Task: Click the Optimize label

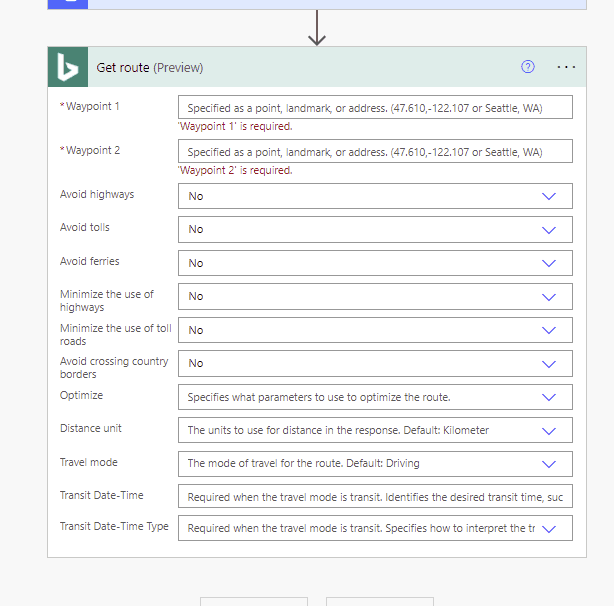Action: coord(81,395)
